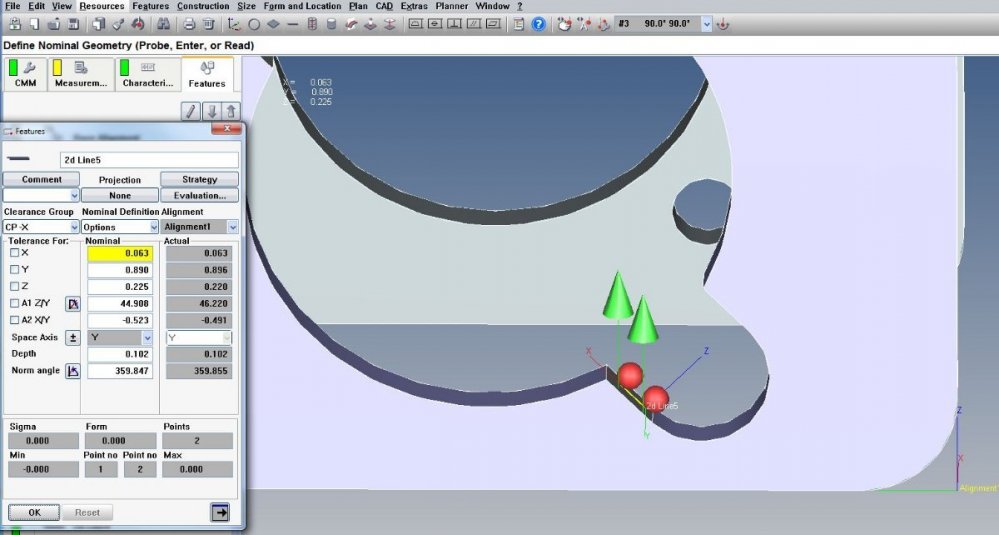Select the circle feature tool in toolbar
999x535 pixels.
tap(254, 23)
